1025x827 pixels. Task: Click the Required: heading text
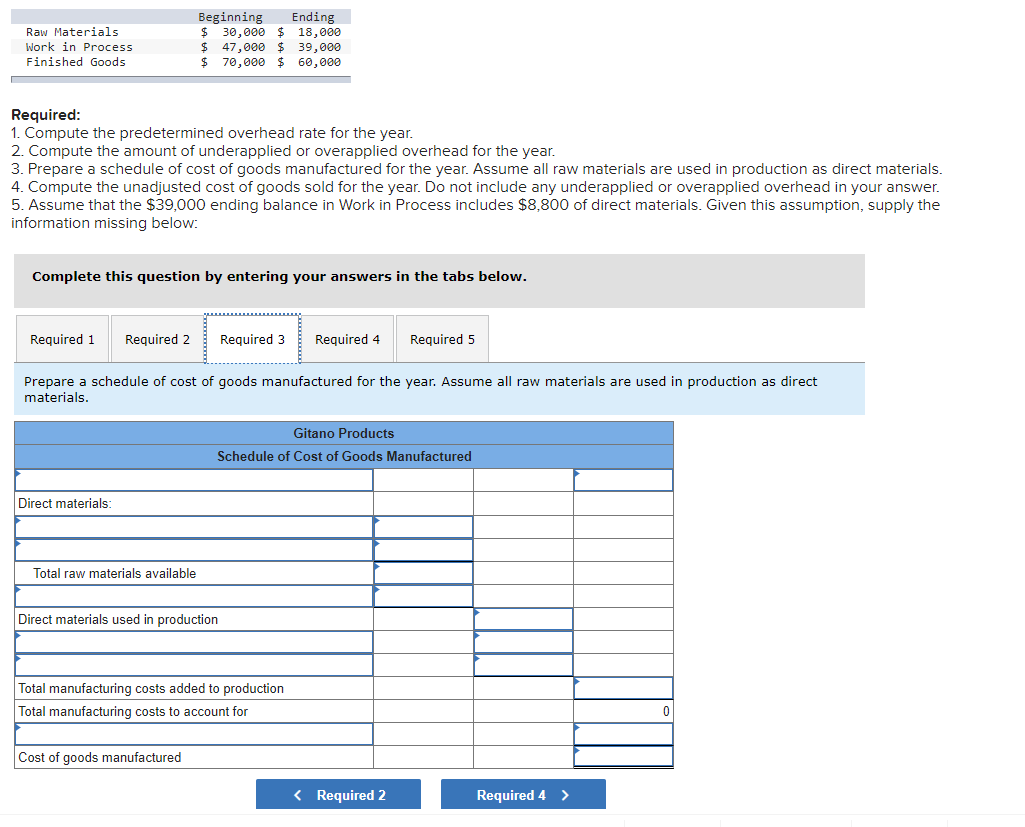coord(46,114)
